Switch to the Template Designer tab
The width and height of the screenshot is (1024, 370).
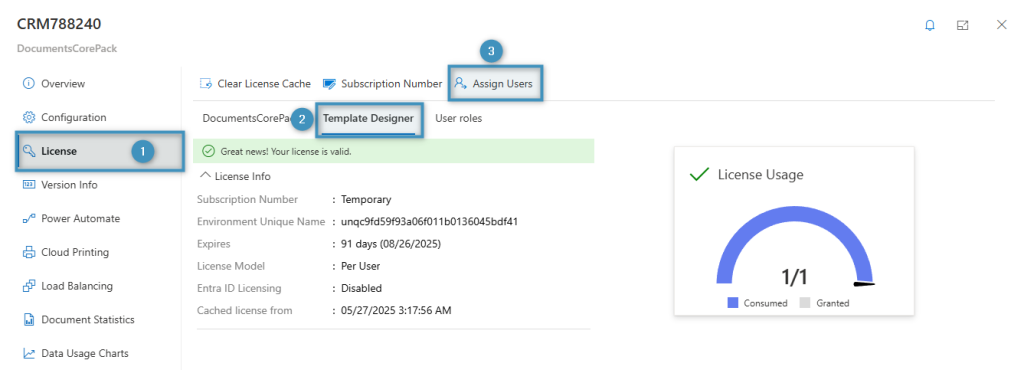point(368,119)
